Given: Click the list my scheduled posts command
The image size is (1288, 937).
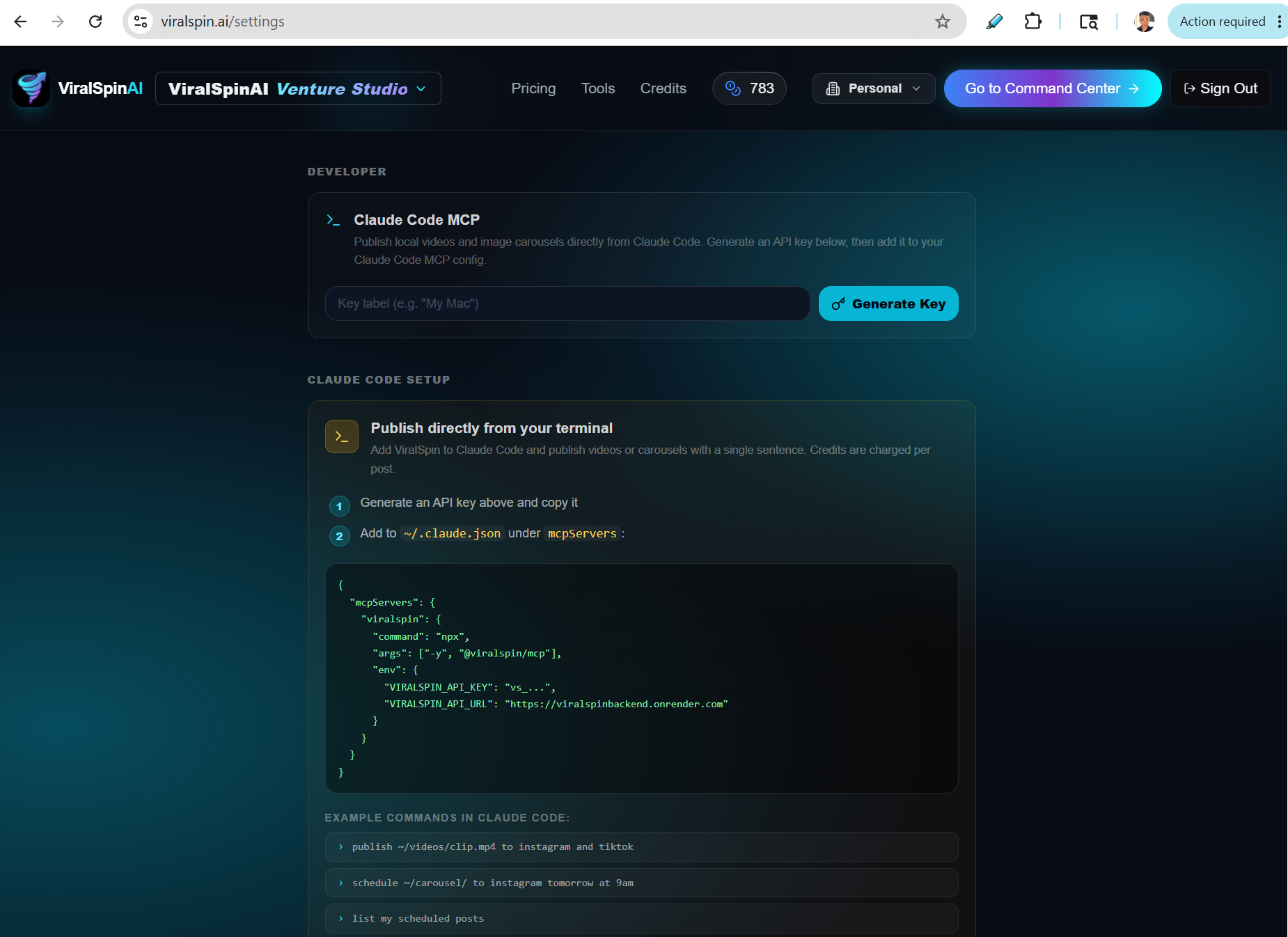Looking at the screenshot, I should [641, 918].
